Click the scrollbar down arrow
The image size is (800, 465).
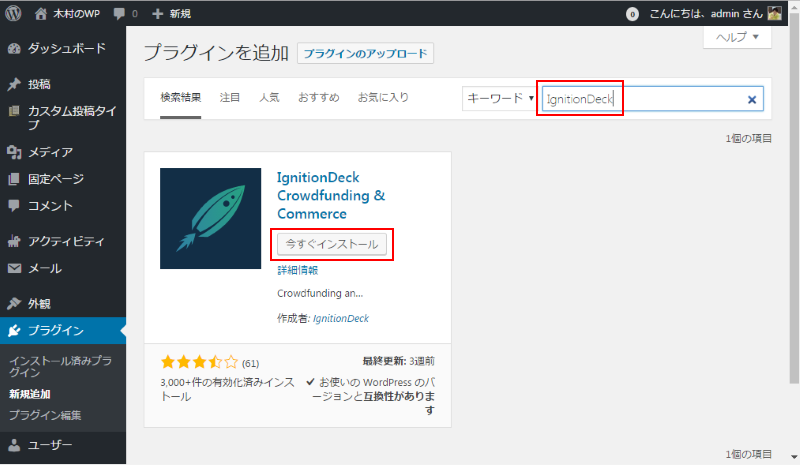click(794, 457)
